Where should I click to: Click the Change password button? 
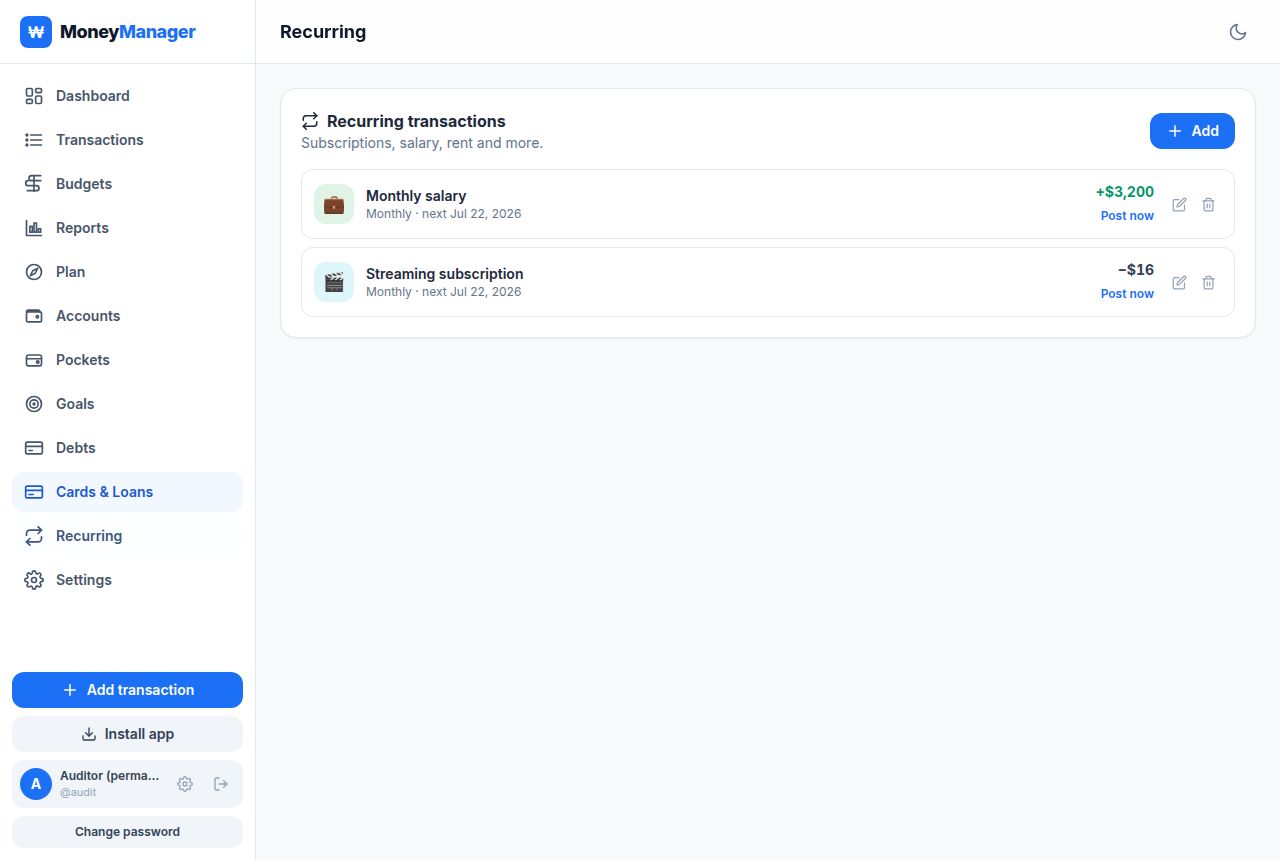[x=127, y=832]
